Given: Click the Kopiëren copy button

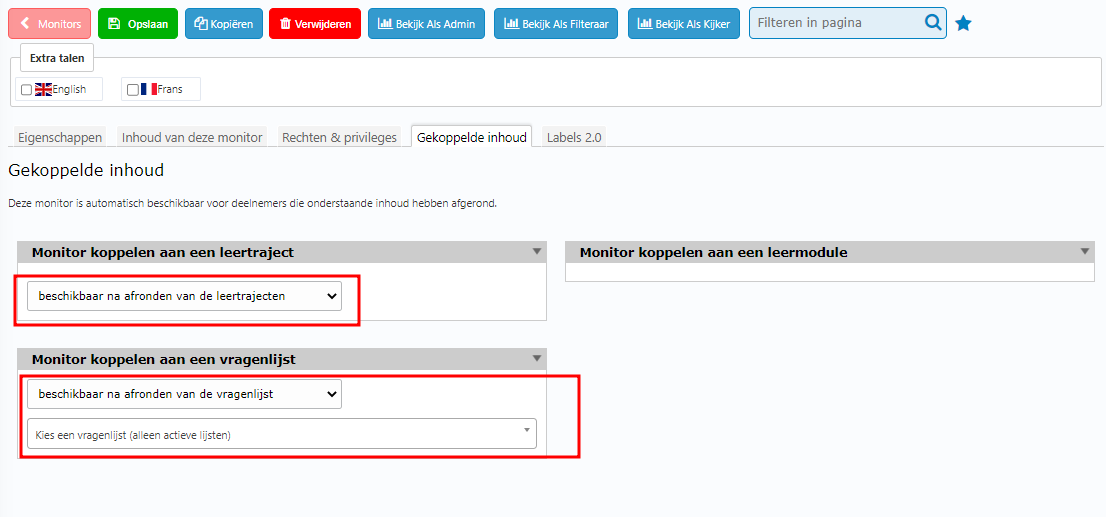Looking at the screenshot, I should (x=224, y=23).
